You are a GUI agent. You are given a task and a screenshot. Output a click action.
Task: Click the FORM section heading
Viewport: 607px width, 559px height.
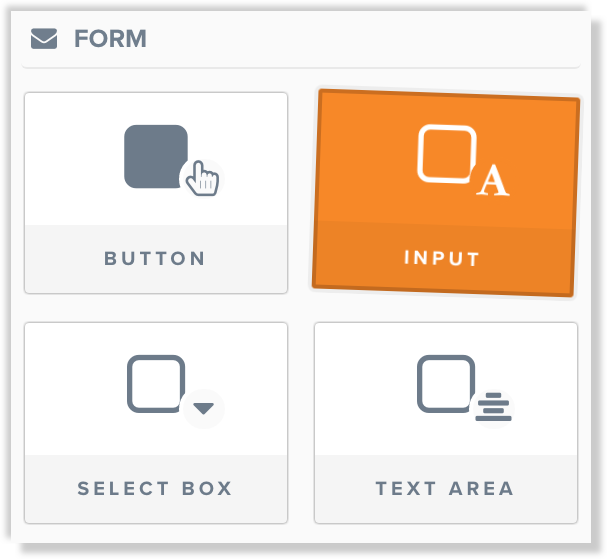tap(110, 39)
